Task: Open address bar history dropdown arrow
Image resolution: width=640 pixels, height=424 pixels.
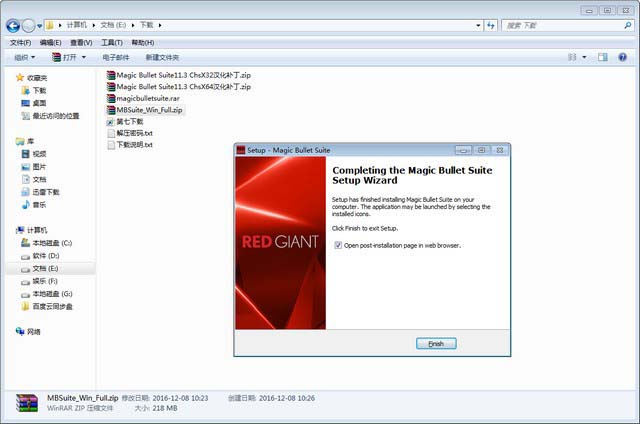Action: 478,25
